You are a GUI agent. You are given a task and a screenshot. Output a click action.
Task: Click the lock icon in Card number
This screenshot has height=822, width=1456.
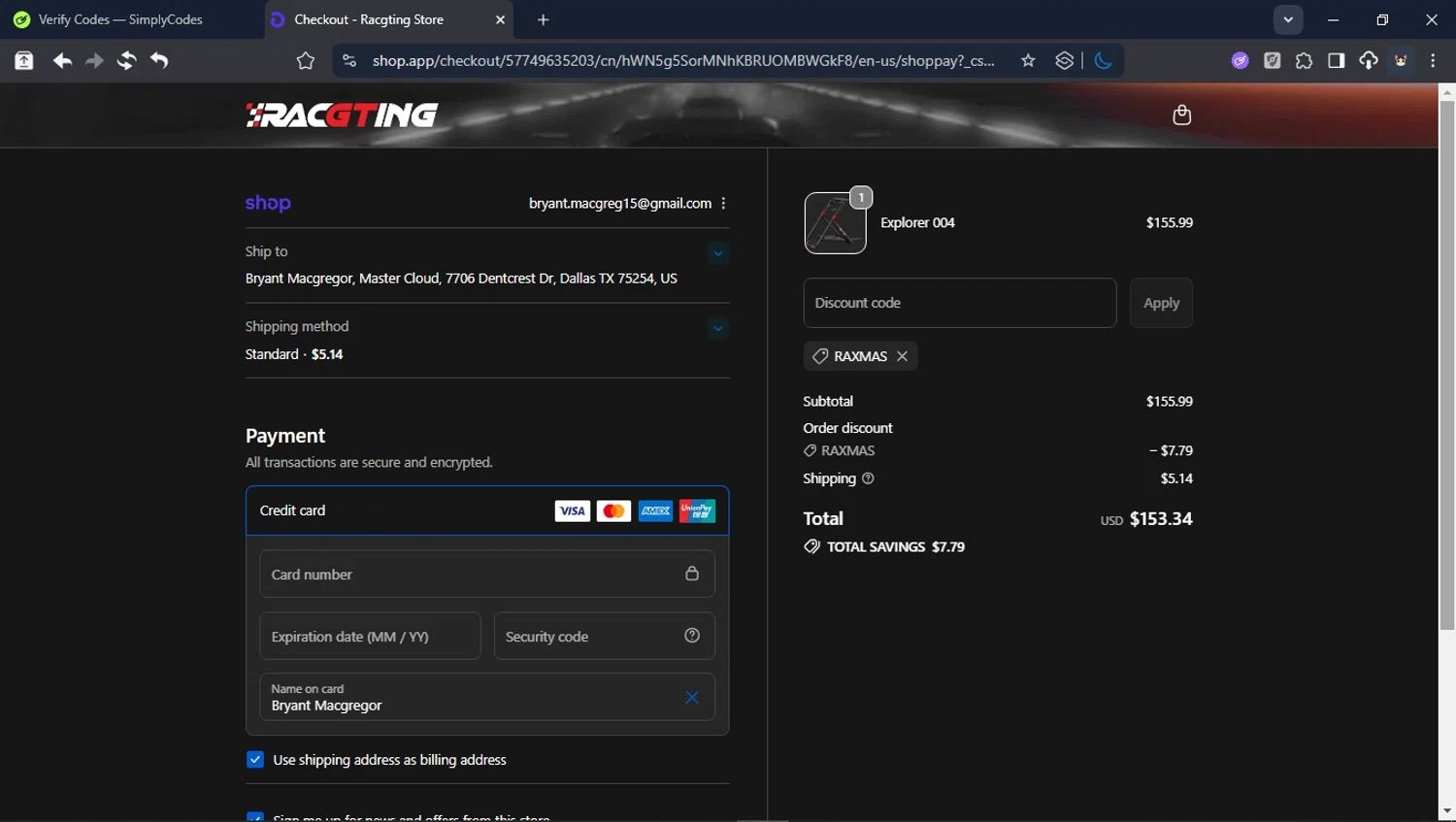692,574
